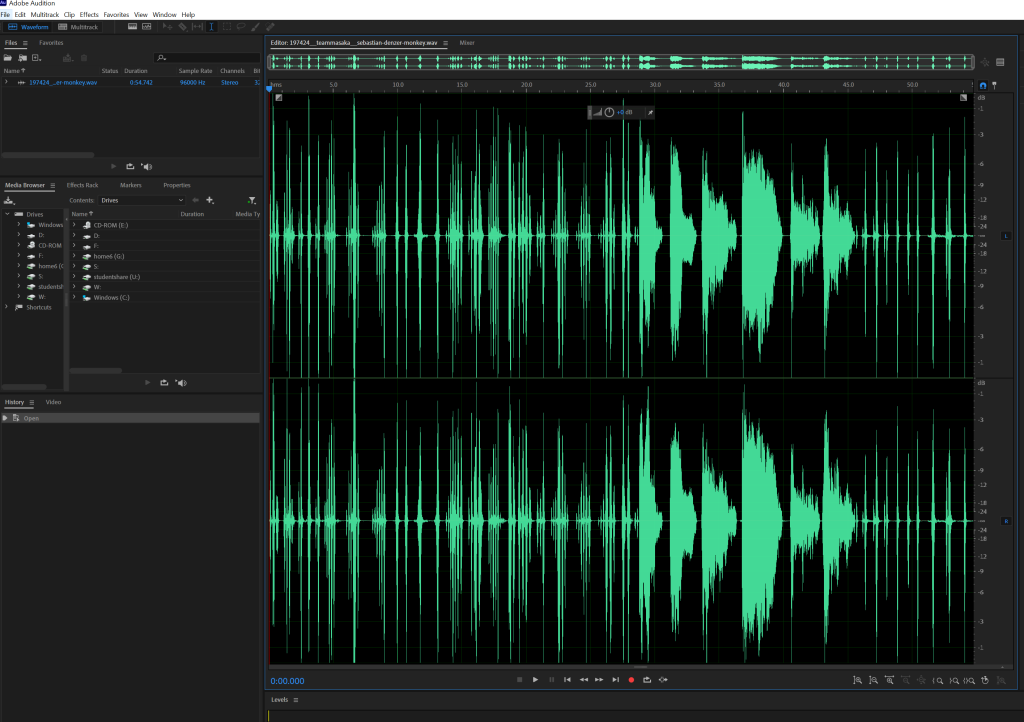Screen dimensions: 1024x722
Task: Open the Contents Drives dropdown
Action: 140,200
